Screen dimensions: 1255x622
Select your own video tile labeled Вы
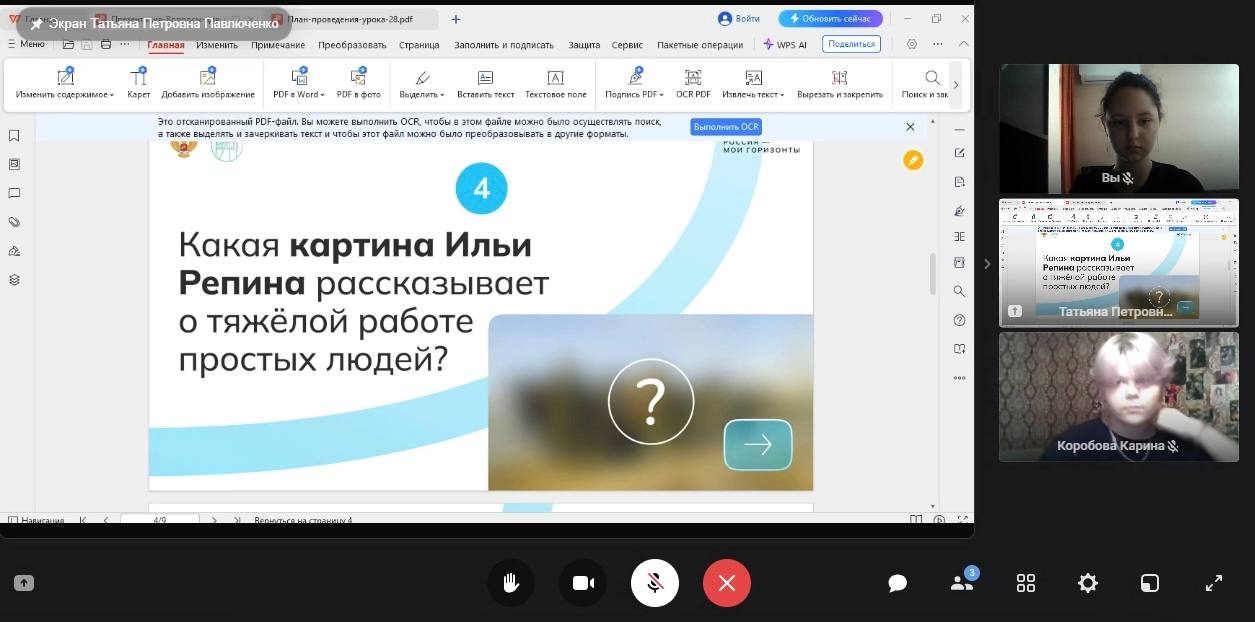point(1119,129)
